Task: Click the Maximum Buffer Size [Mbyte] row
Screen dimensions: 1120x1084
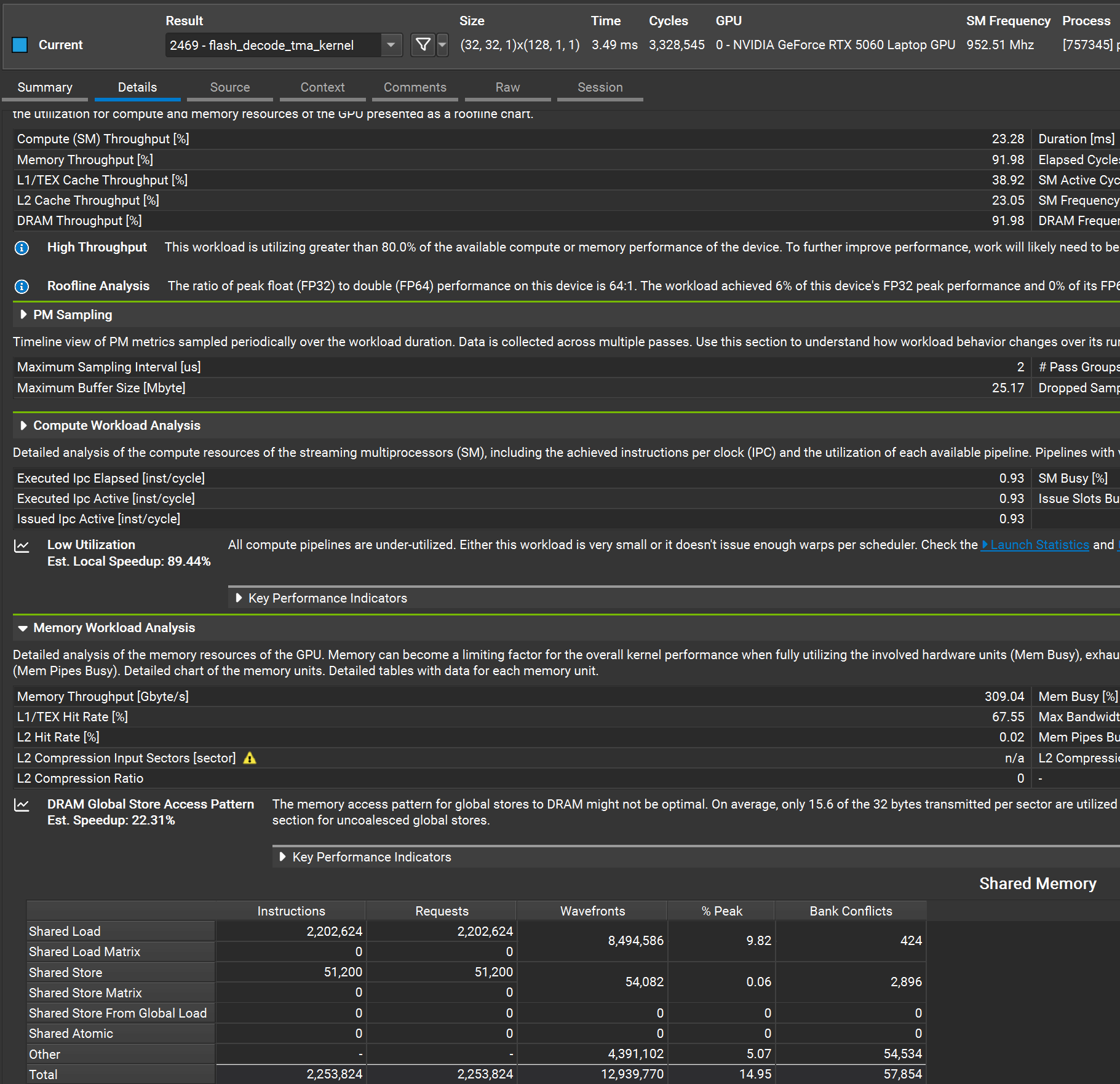Action: [520, 388]
